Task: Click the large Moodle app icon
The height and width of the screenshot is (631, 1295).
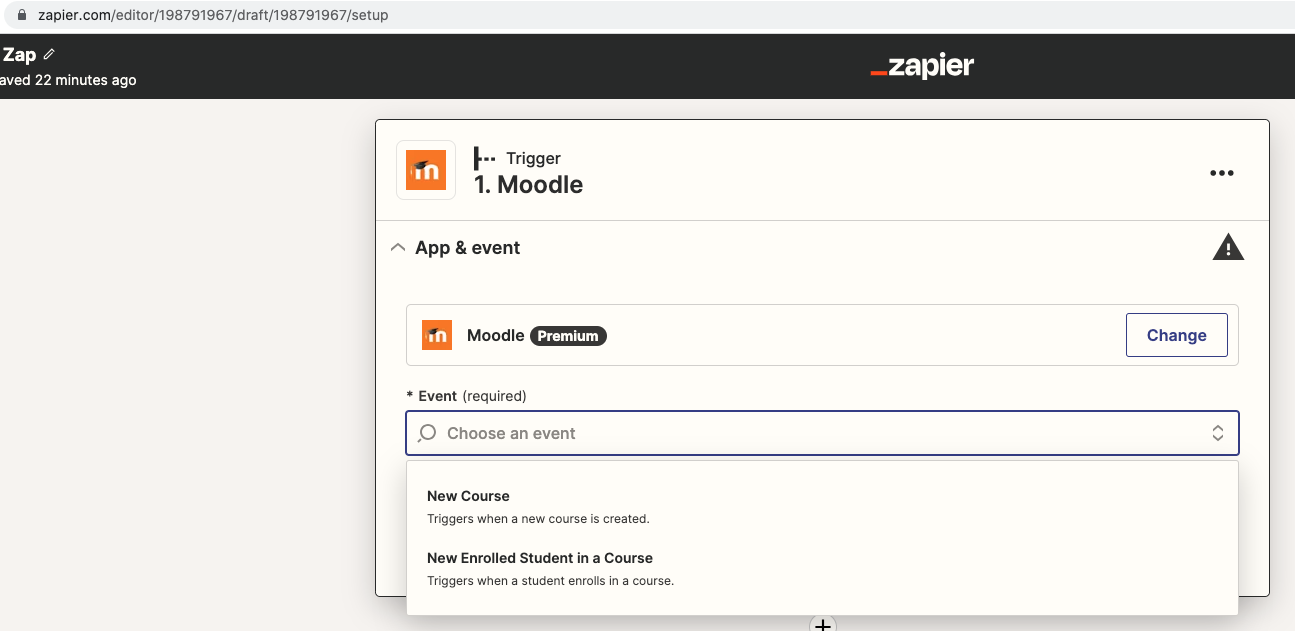Action: [x=426, y=170]
